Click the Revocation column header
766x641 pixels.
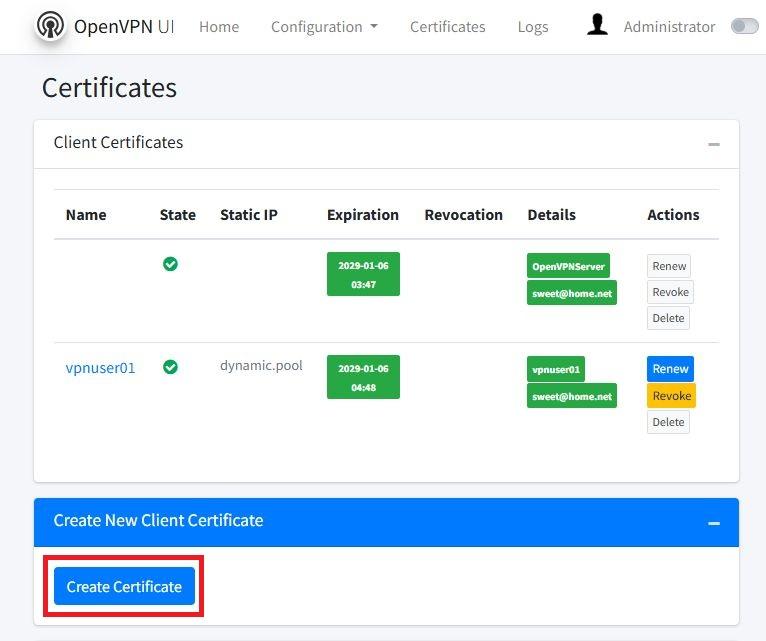click(464, 215)
